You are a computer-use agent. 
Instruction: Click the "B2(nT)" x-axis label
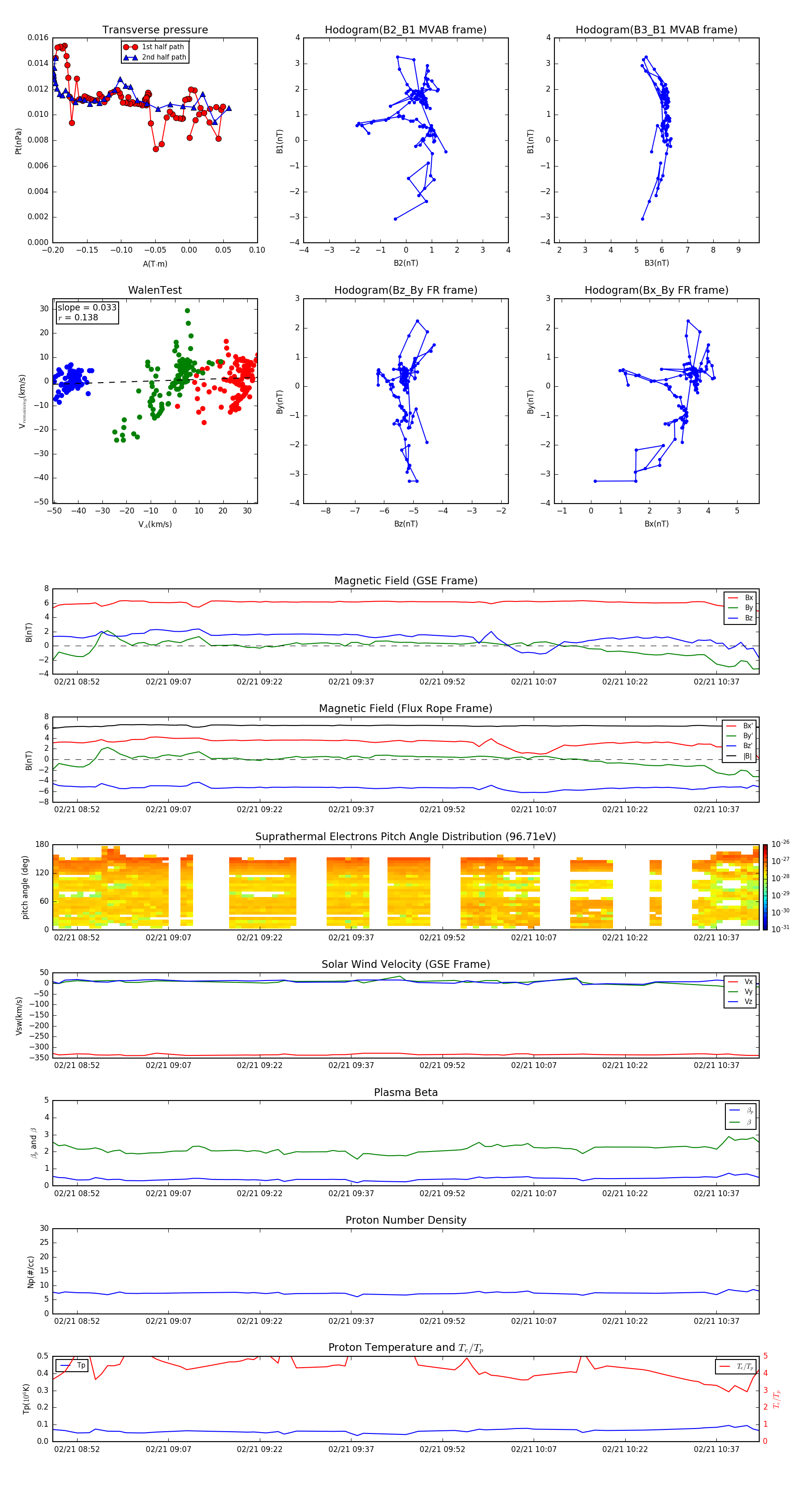[x=406, y=263]
